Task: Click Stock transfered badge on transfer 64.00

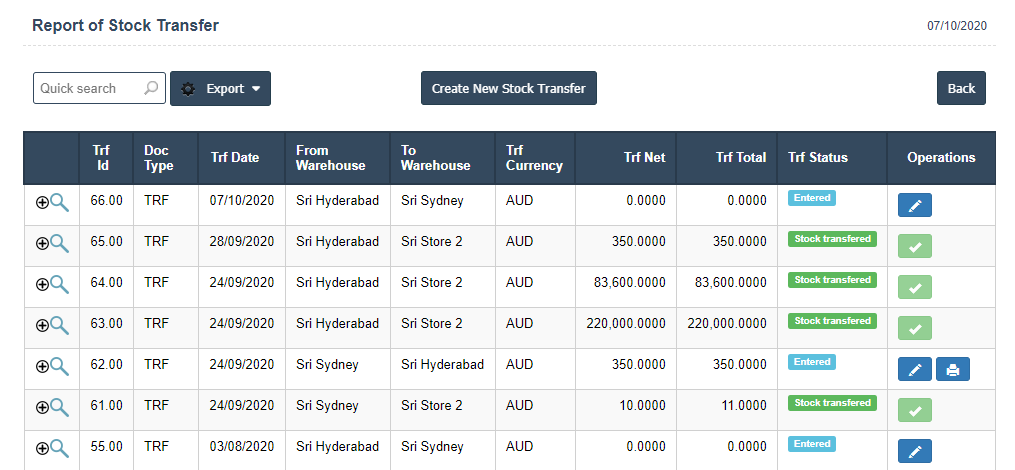Action: point(832,280)
